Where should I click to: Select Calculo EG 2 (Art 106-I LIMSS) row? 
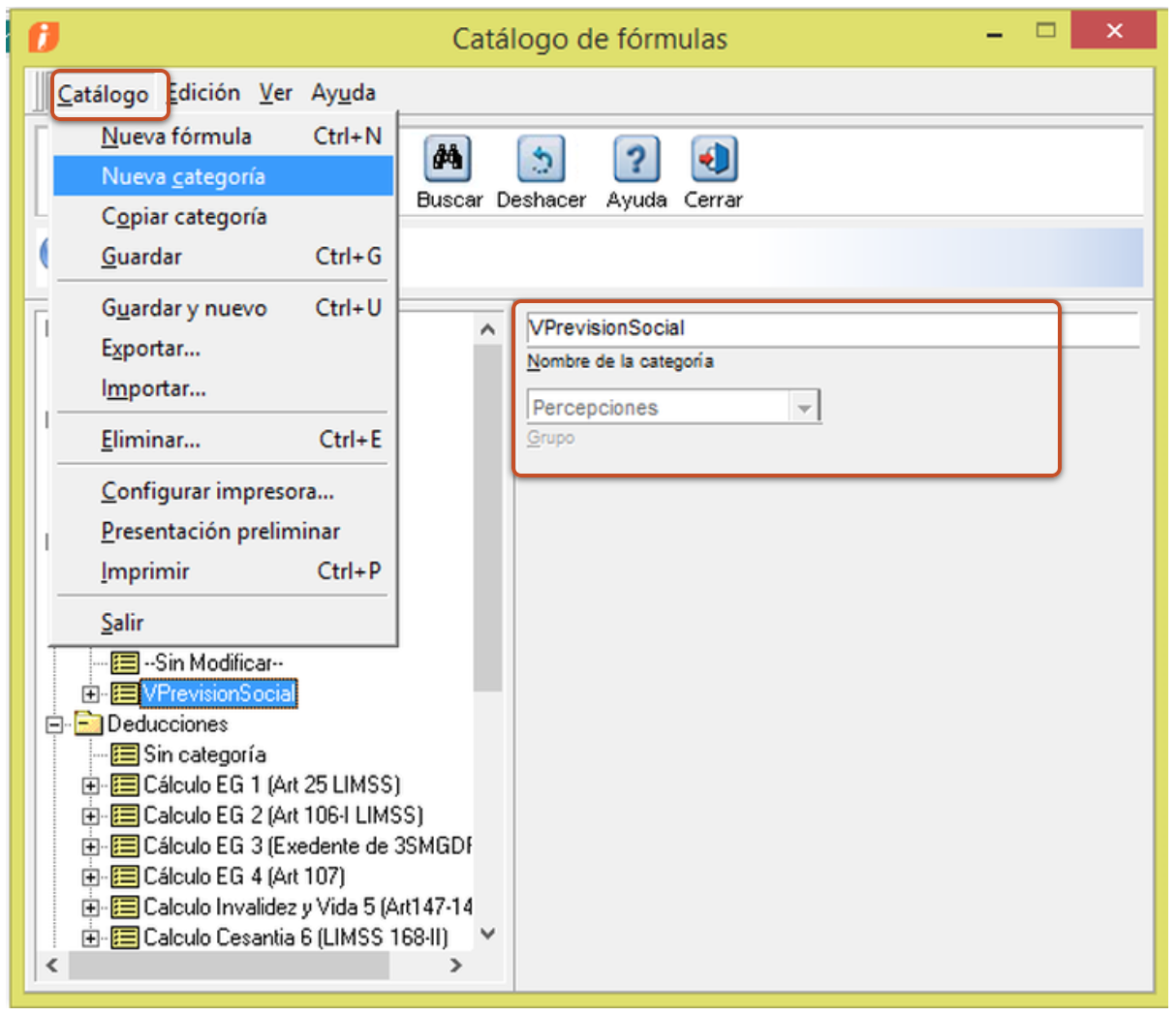click(283, 815)
